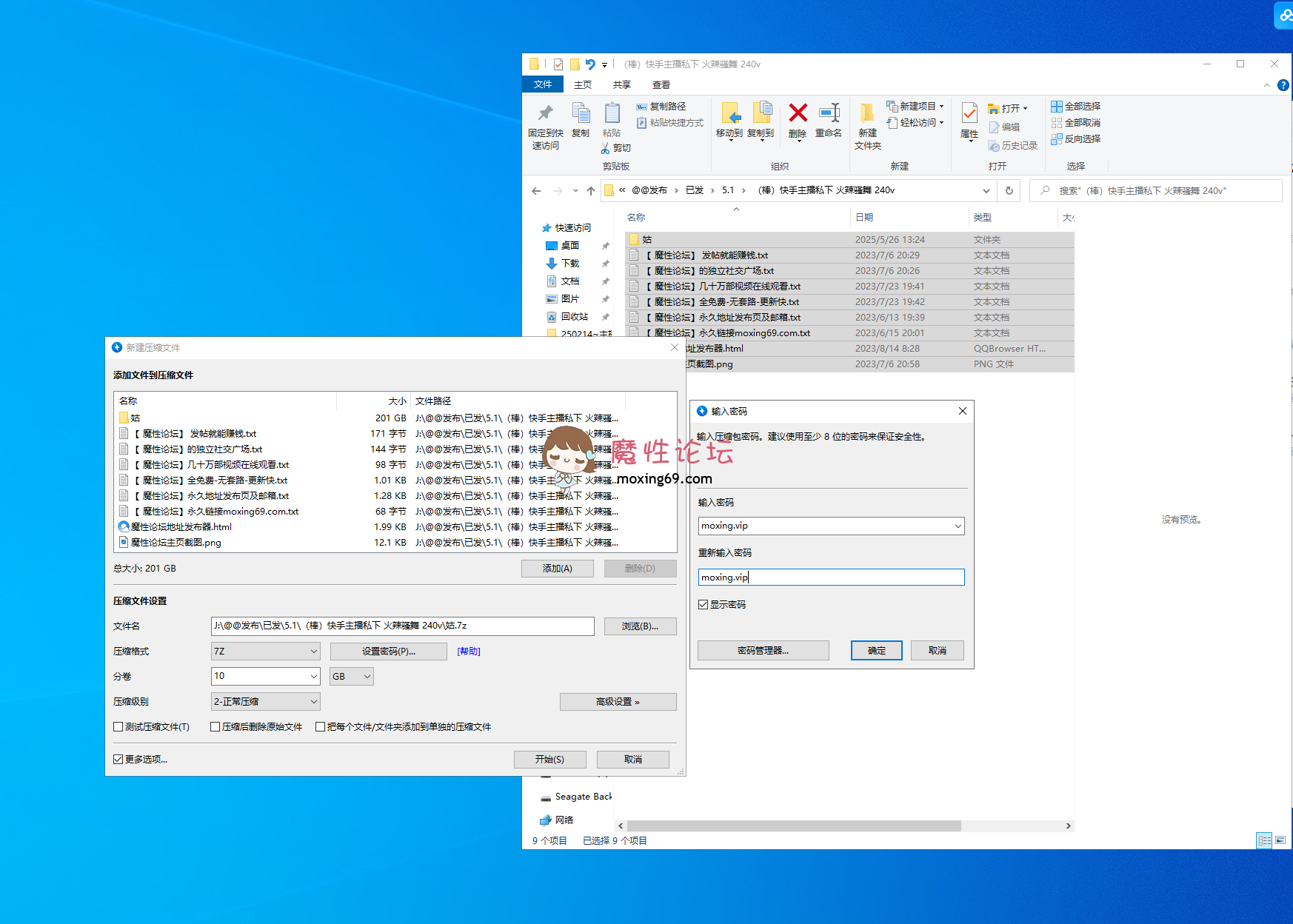Open the compression level dropdown

click(x=265, y=702)
